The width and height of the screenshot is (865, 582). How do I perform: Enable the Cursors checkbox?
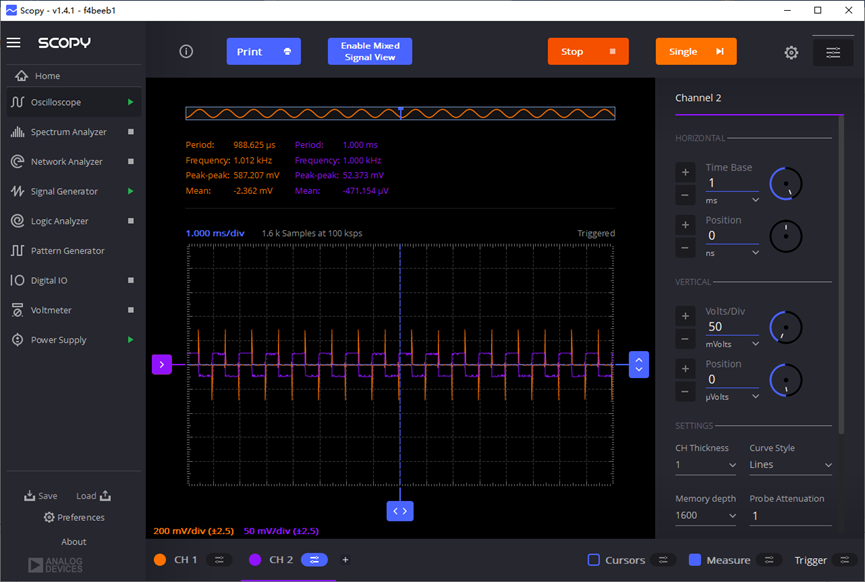tap(594, 560)
